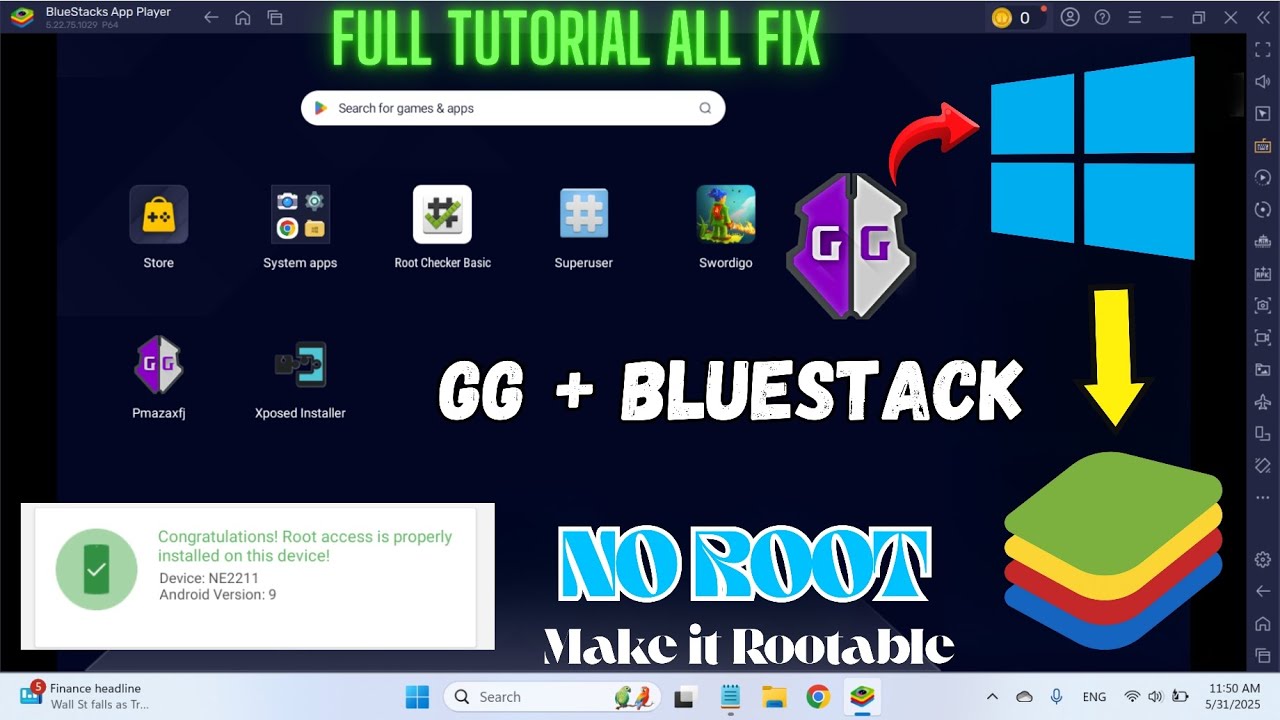The width and height of the screenshot is (1280, 720).
Task: Open game controls keyboard icon
Action: pos(1263,145)
